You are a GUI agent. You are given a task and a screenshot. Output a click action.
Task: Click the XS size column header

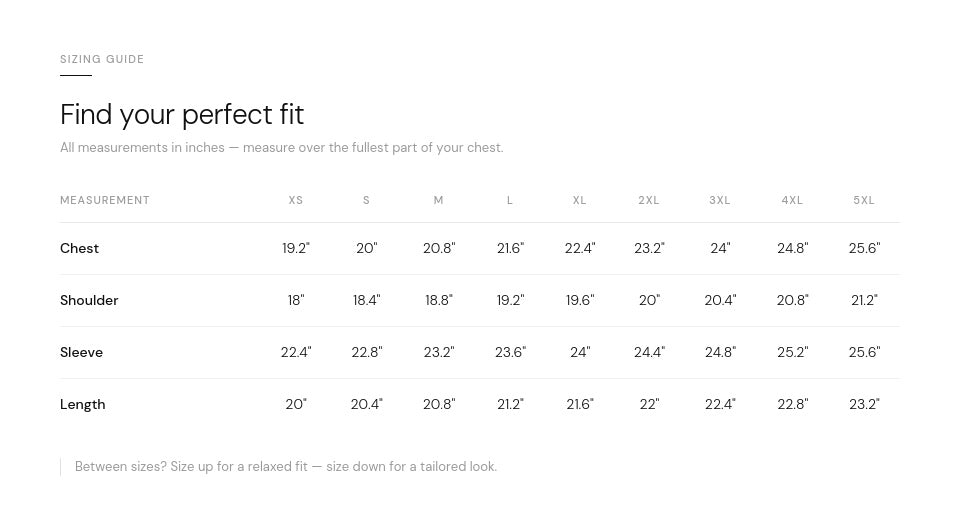coord(296,200)
